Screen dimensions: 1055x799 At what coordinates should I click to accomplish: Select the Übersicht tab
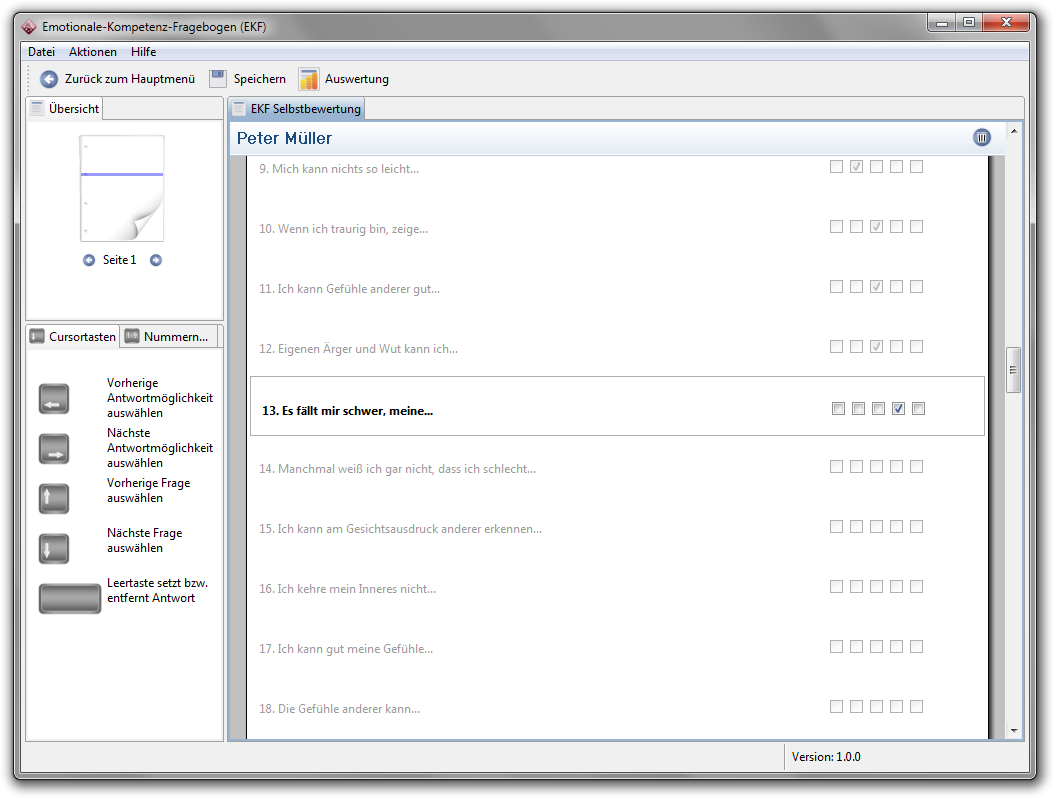[65, 108]
